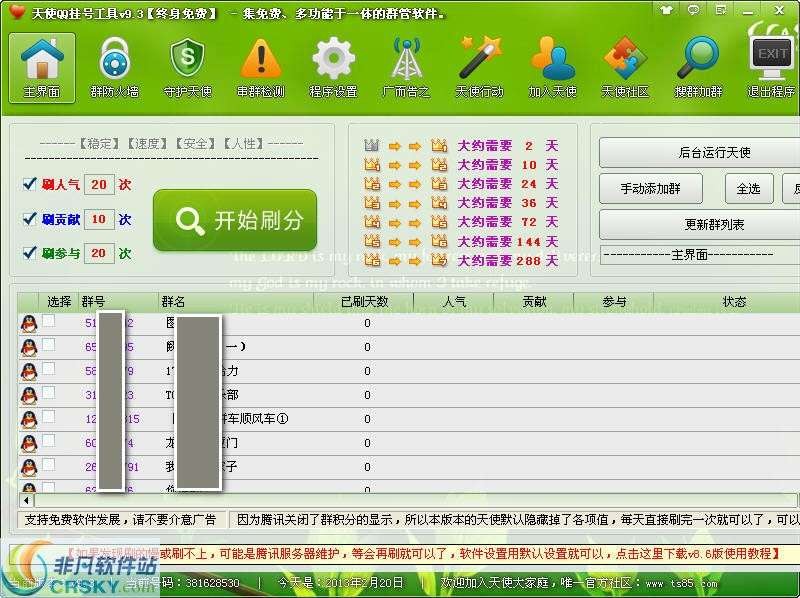Click the 大约需要 72 天 level row
Image resolution: width=800 pixels, height=598 pixels.
[x=461, y=222]
